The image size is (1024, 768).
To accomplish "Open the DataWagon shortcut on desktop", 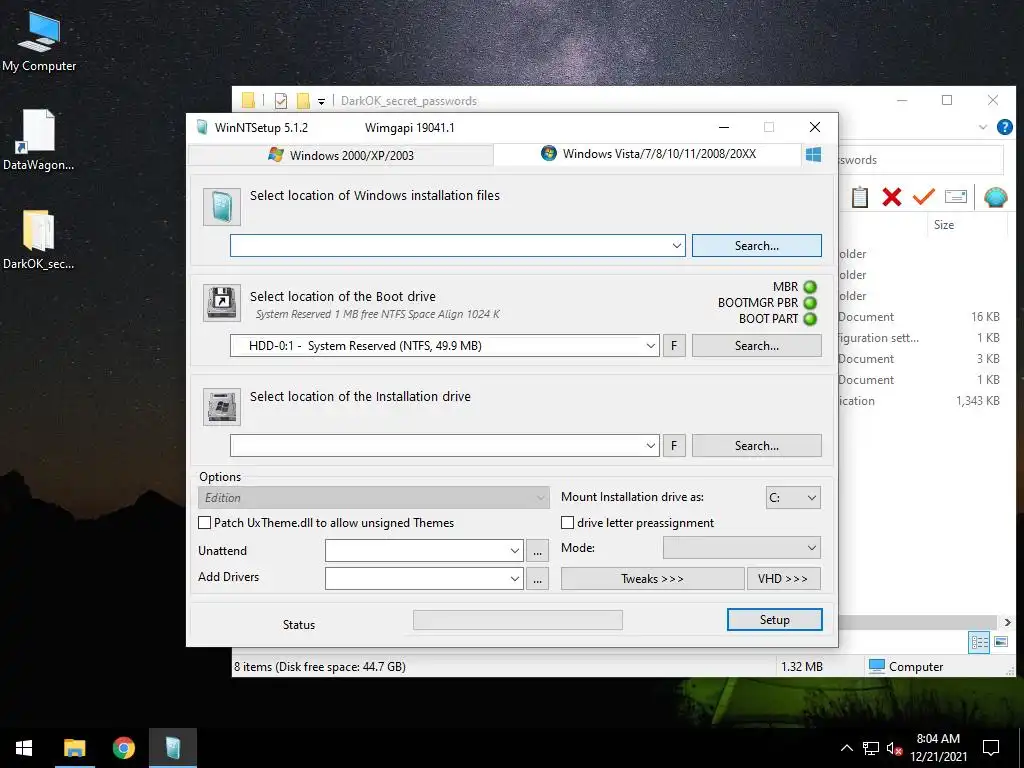I will tap(39, 140).
